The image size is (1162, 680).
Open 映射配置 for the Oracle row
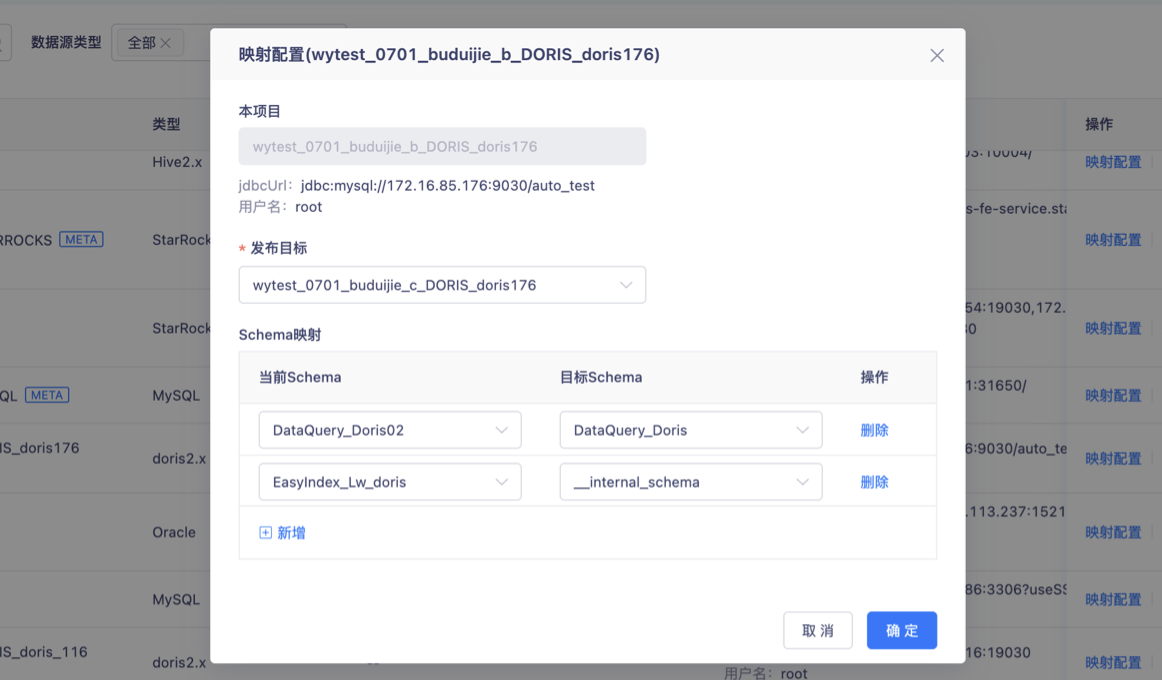click(x=1113, y=532)
